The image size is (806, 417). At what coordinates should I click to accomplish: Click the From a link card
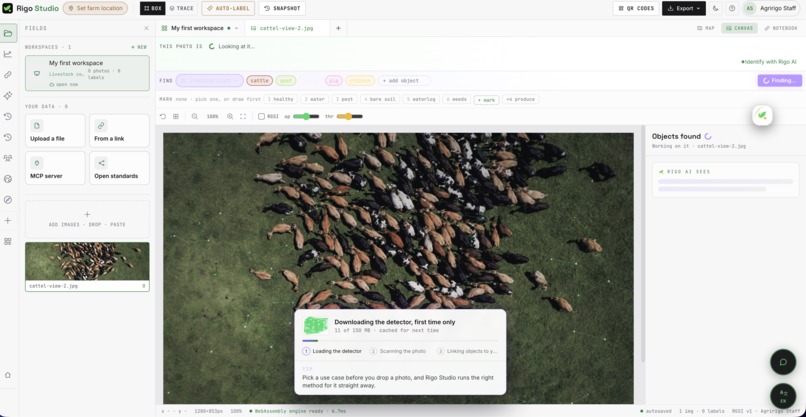pos(119,131)
